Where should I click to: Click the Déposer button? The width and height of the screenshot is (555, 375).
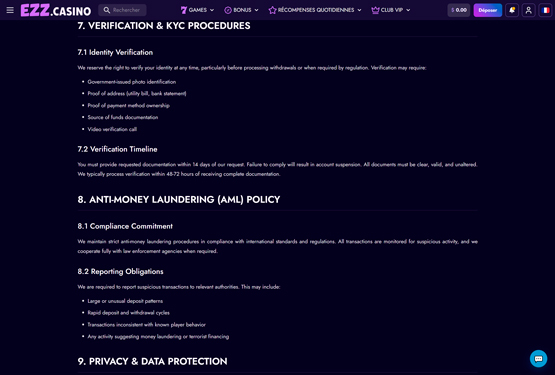[x=488, y=10]
